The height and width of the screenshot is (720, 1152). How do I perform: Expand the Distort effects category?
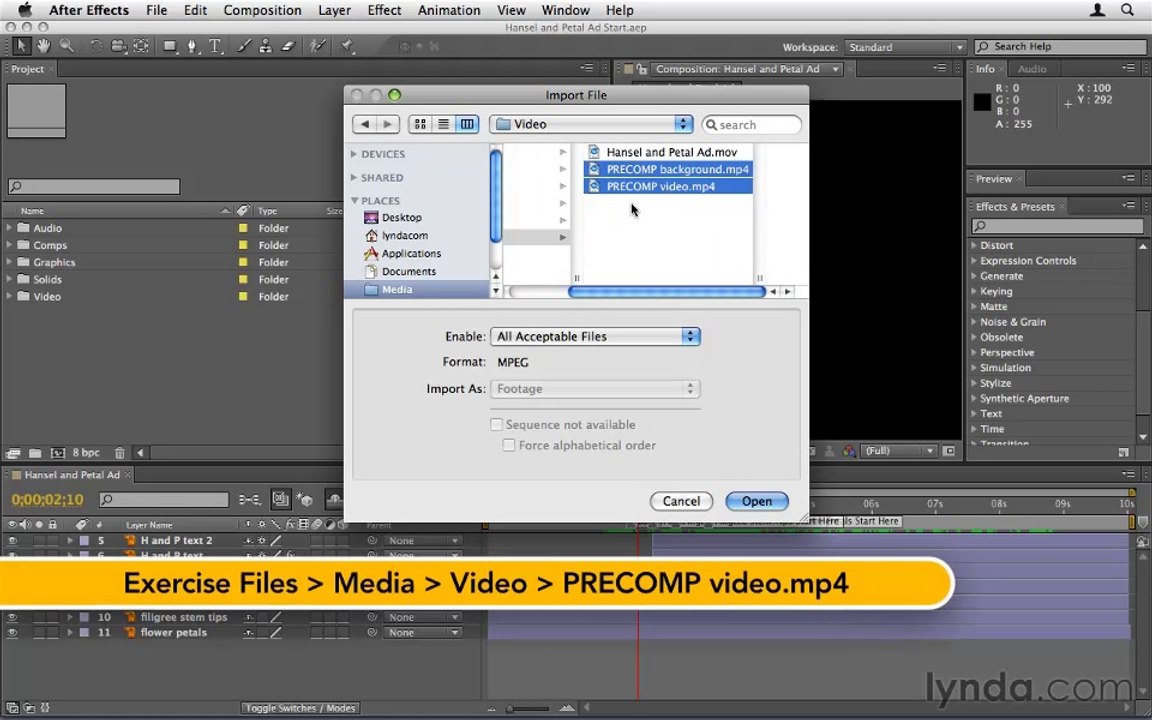[974, 245]
